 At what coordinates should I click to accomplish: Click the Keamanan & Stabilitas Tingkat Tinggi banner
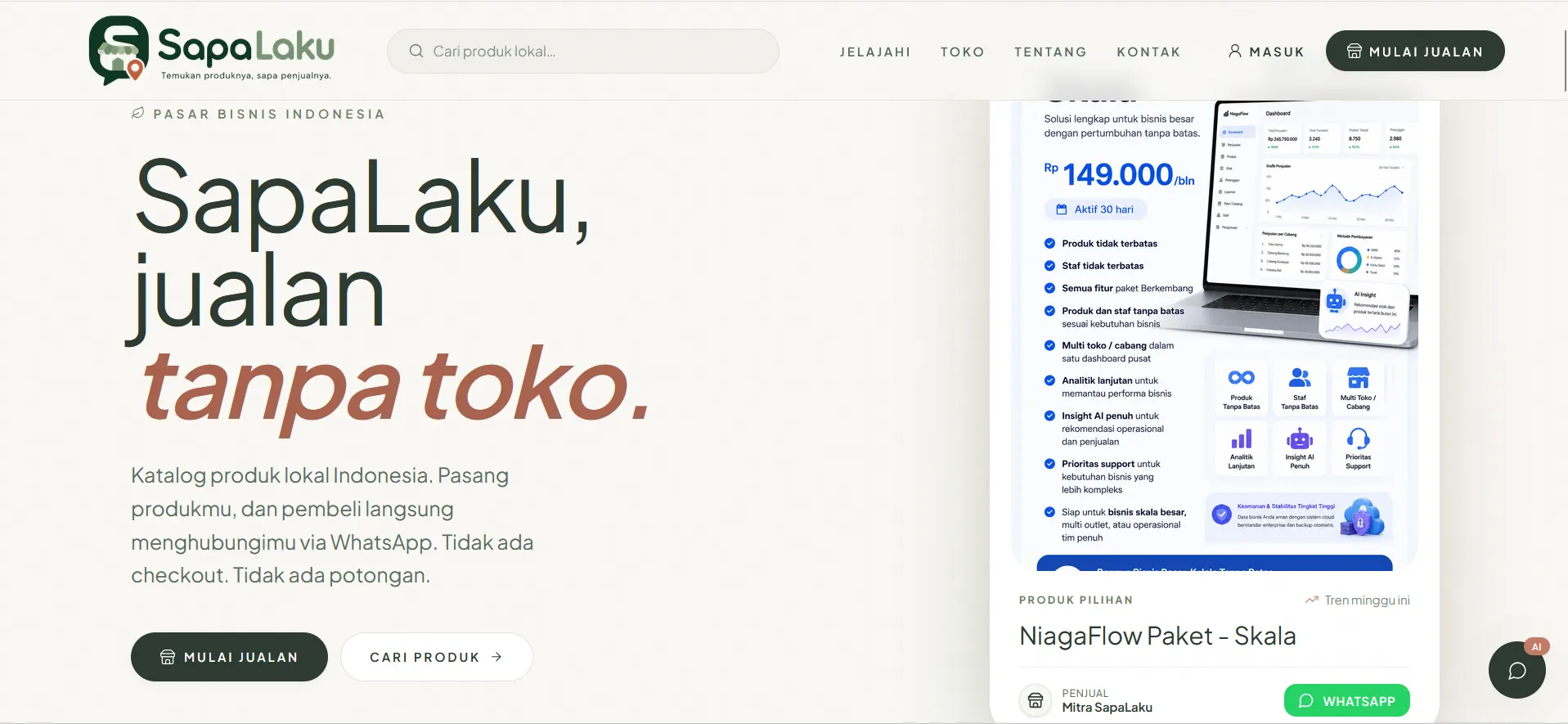tap(1299, 517)
